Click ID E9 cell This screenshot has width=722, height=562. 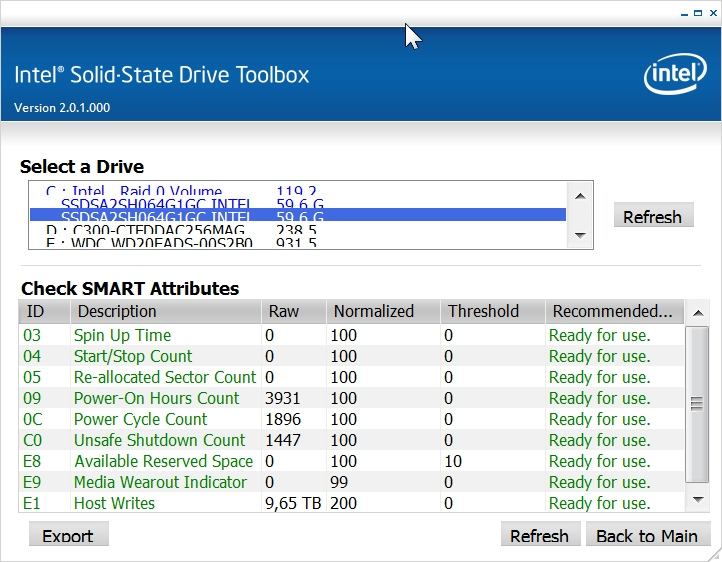coord(32,482)
